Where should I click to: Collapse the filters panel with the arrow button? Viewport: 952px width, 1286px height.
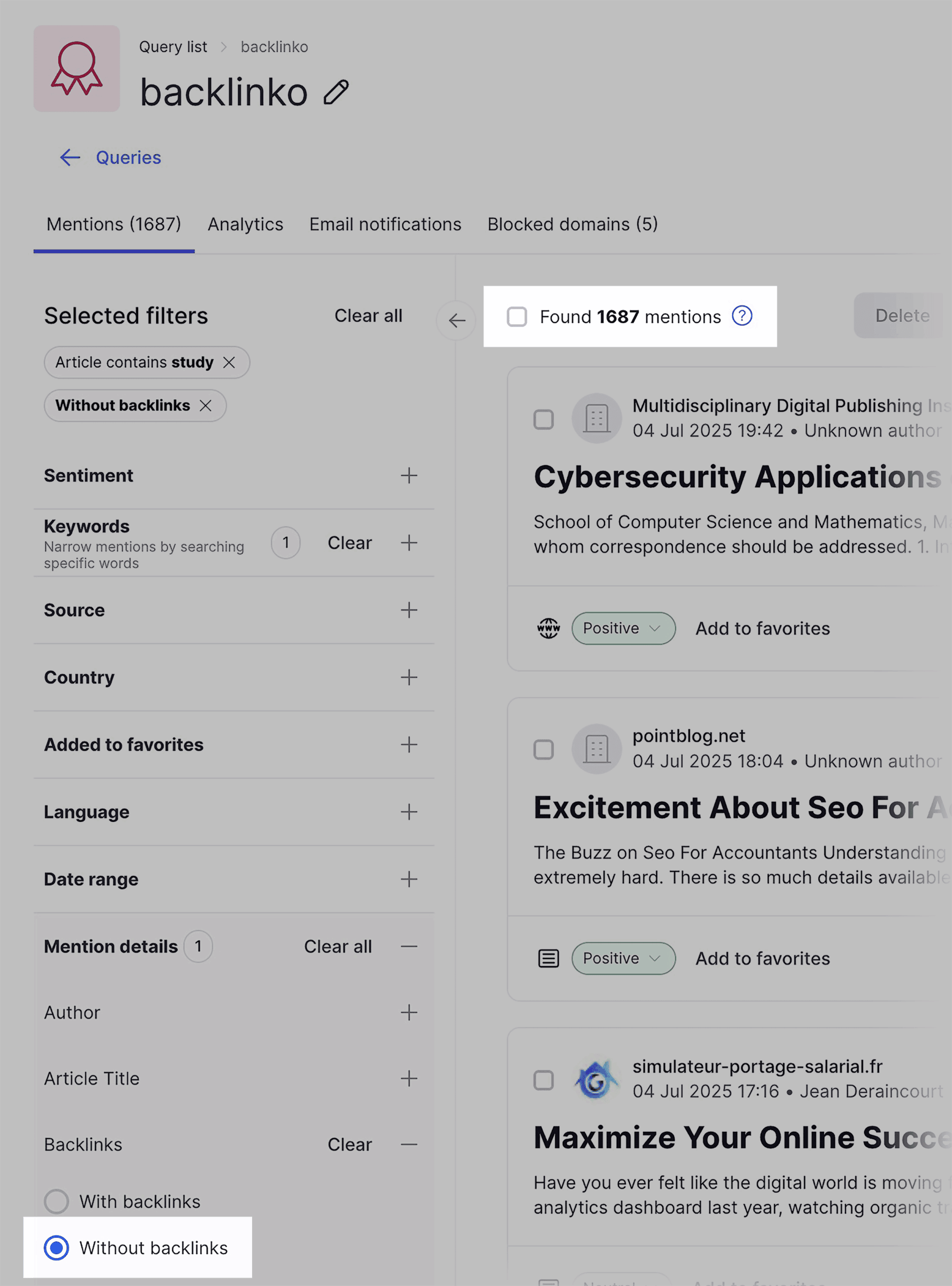(x=456, y=320)
